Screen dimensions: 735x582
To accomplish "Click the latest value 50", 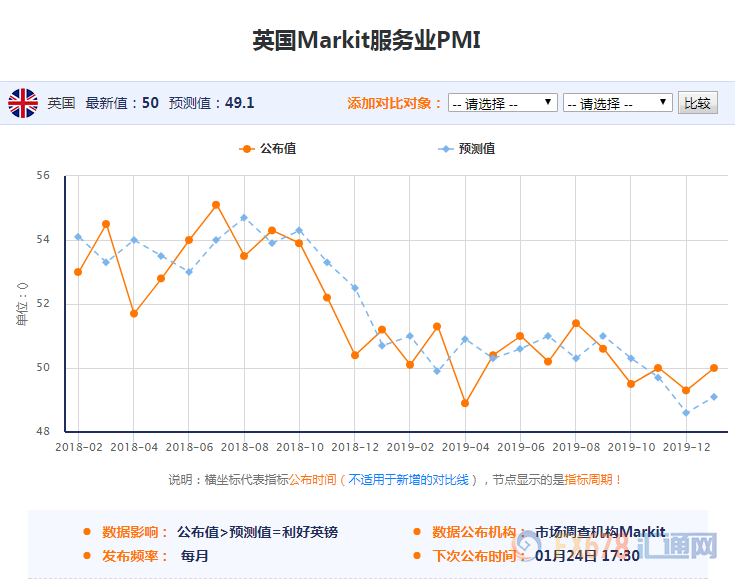I will point(150,103).
